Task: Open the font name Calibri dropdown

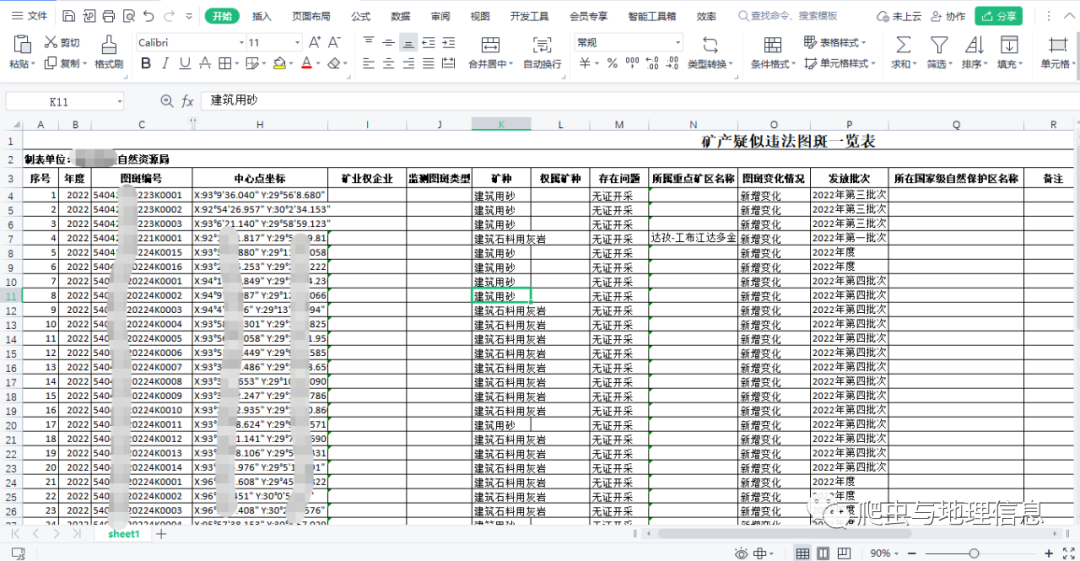Action: pyautogui.click(x=242, y=43)
